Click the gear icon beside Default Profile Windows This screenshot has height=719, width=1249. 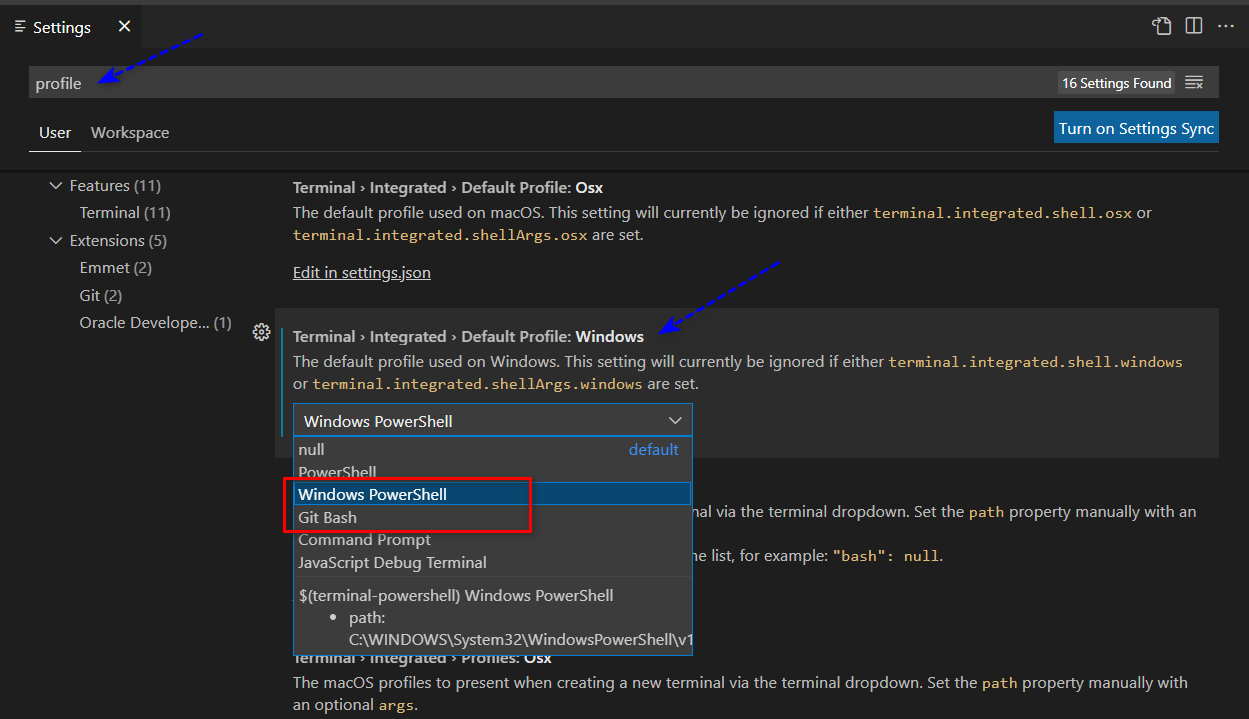click(261, 332)
